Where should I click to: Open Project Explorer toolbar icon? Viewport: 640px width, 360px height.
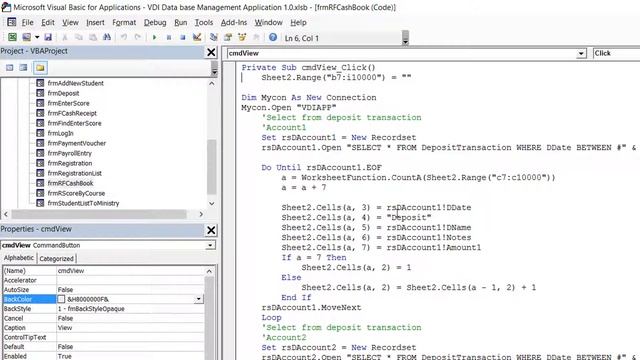click(213, 38)
